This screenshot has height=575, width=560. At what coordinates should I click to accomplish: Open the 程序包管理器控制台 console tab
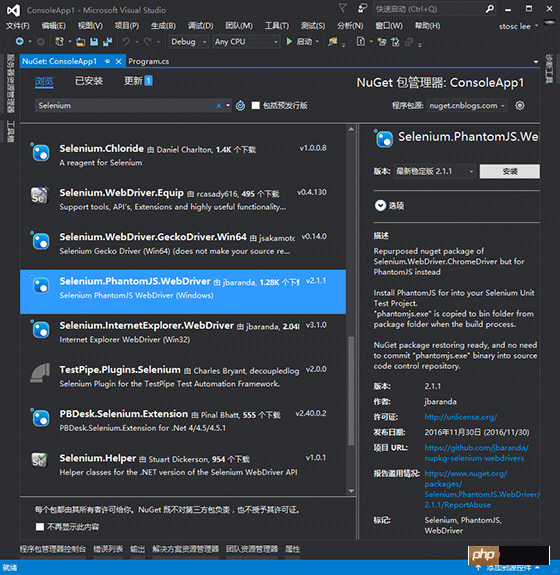53,549
